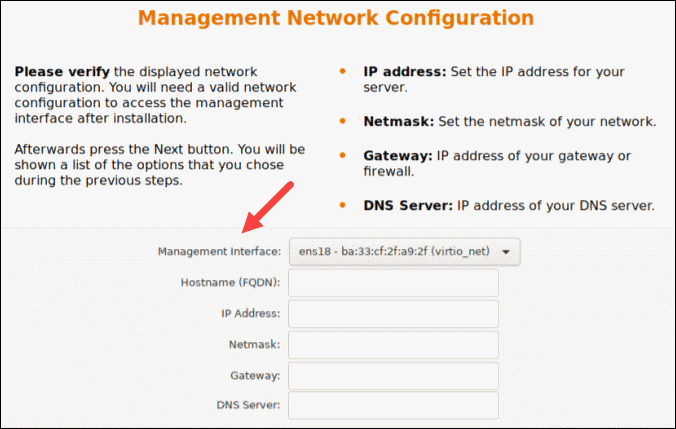Screen dimensions: 676x429
Task: Click the orange bullet beside DNS Server help
Action: pos(343,206)
